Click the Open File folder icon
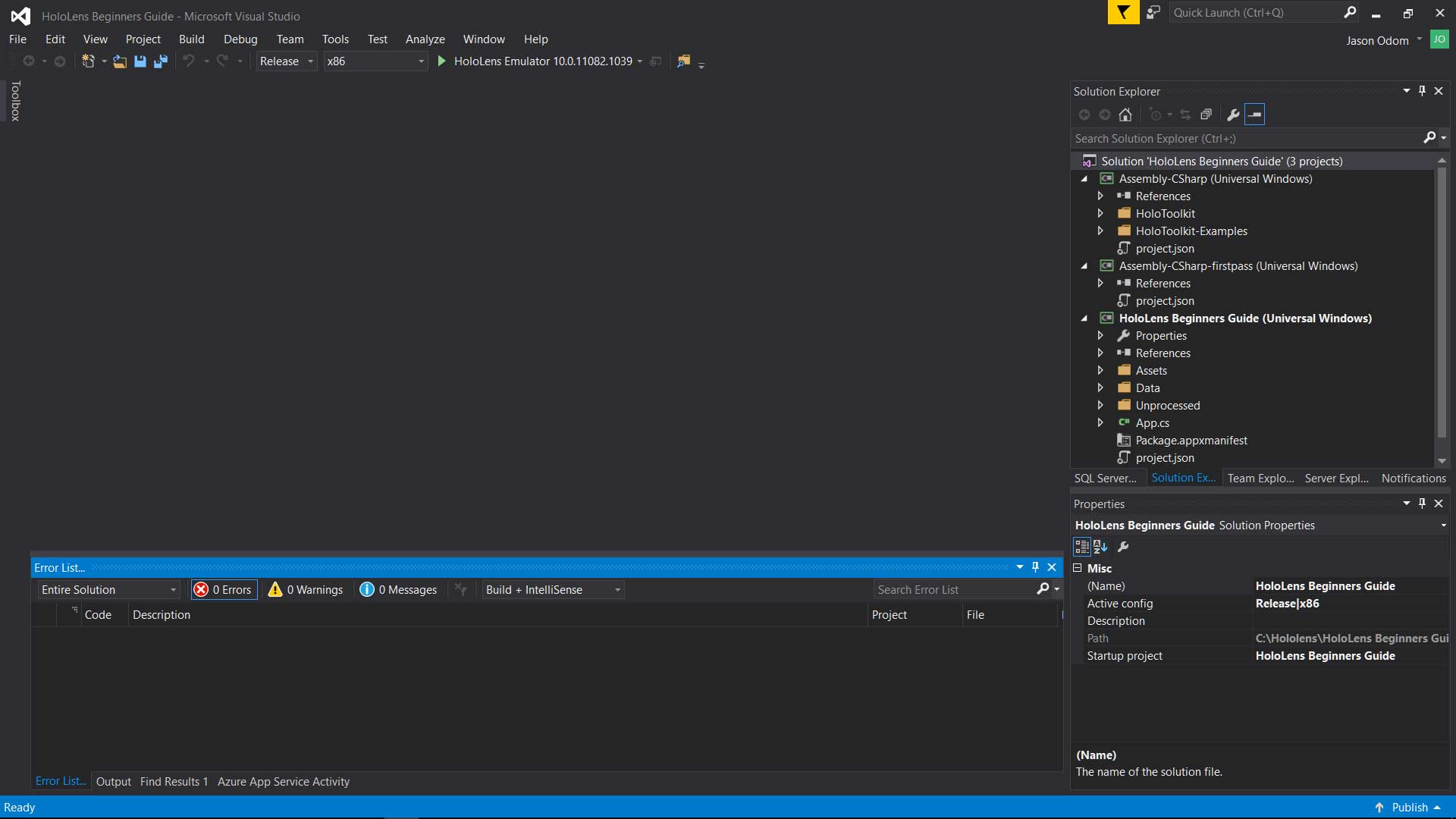Viewport: 1456px width, 819px height. click(x=120, y=61)
